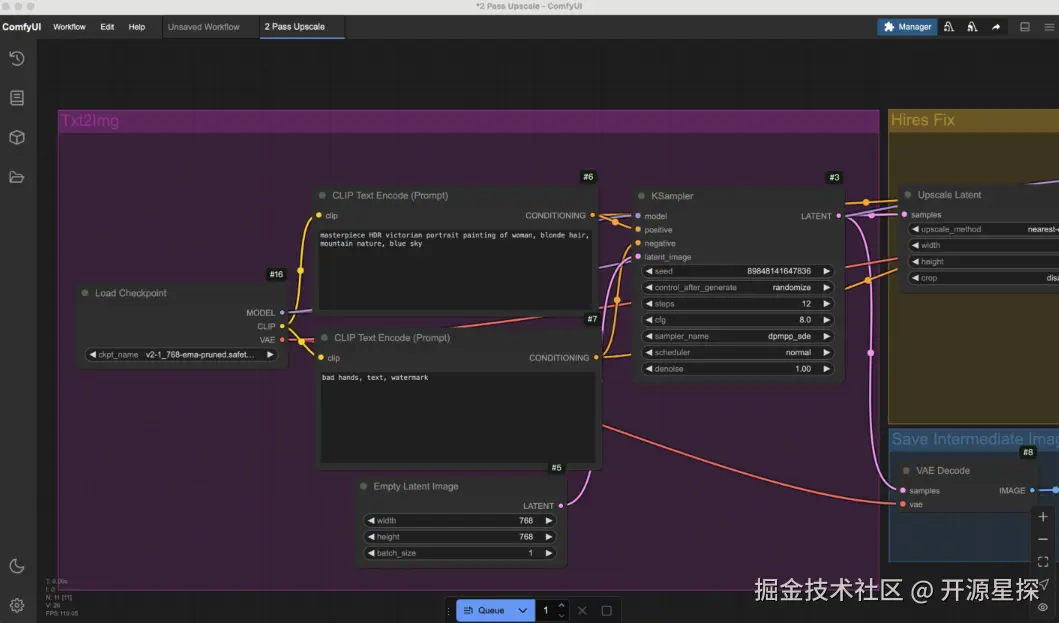The width and height of the screenshot is (1059, 623).
Task: Click the seed right arrow in KSampler
Action: (826, 271)
